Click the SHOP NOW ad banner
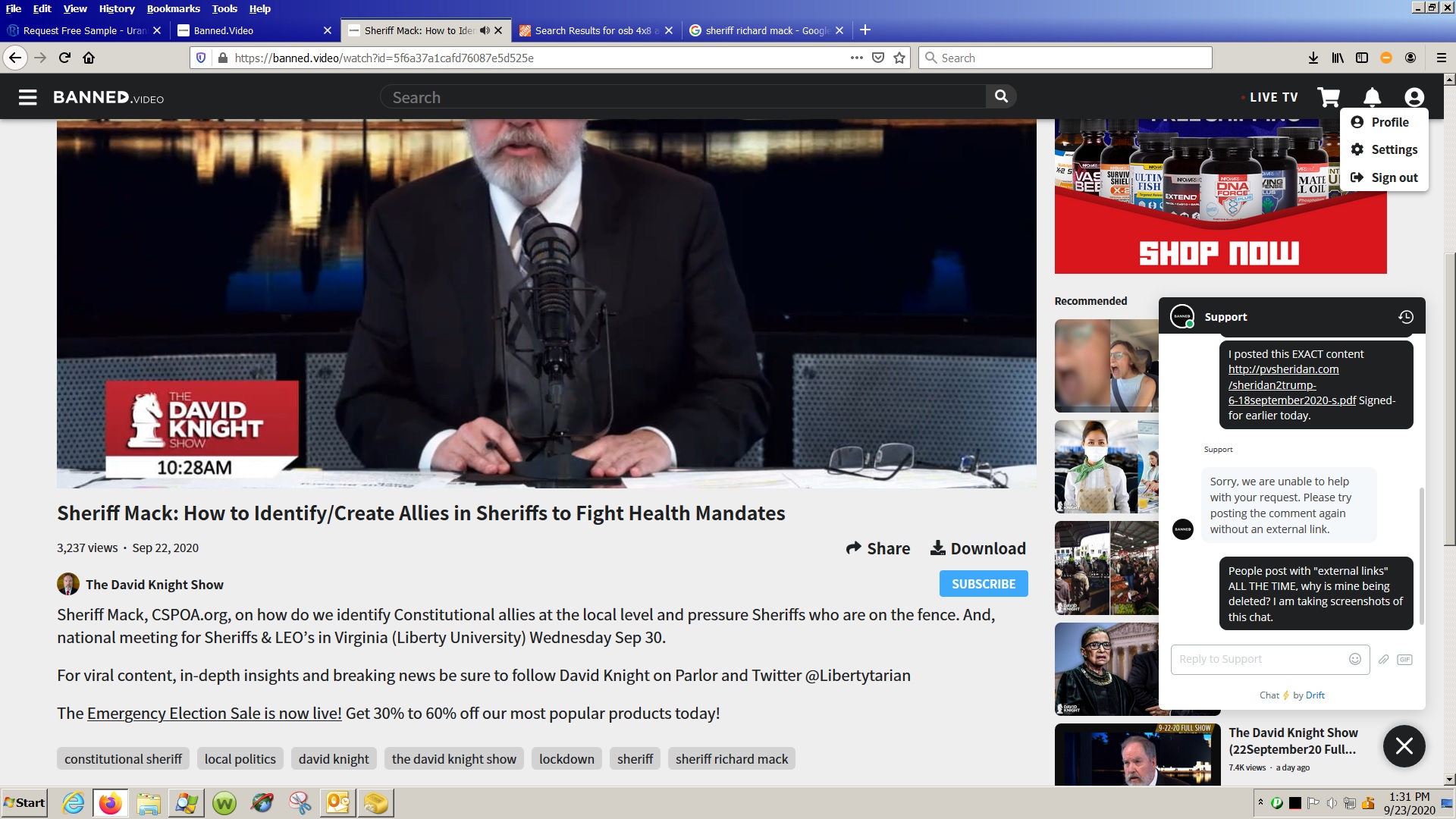 (x=1220, y=196)
